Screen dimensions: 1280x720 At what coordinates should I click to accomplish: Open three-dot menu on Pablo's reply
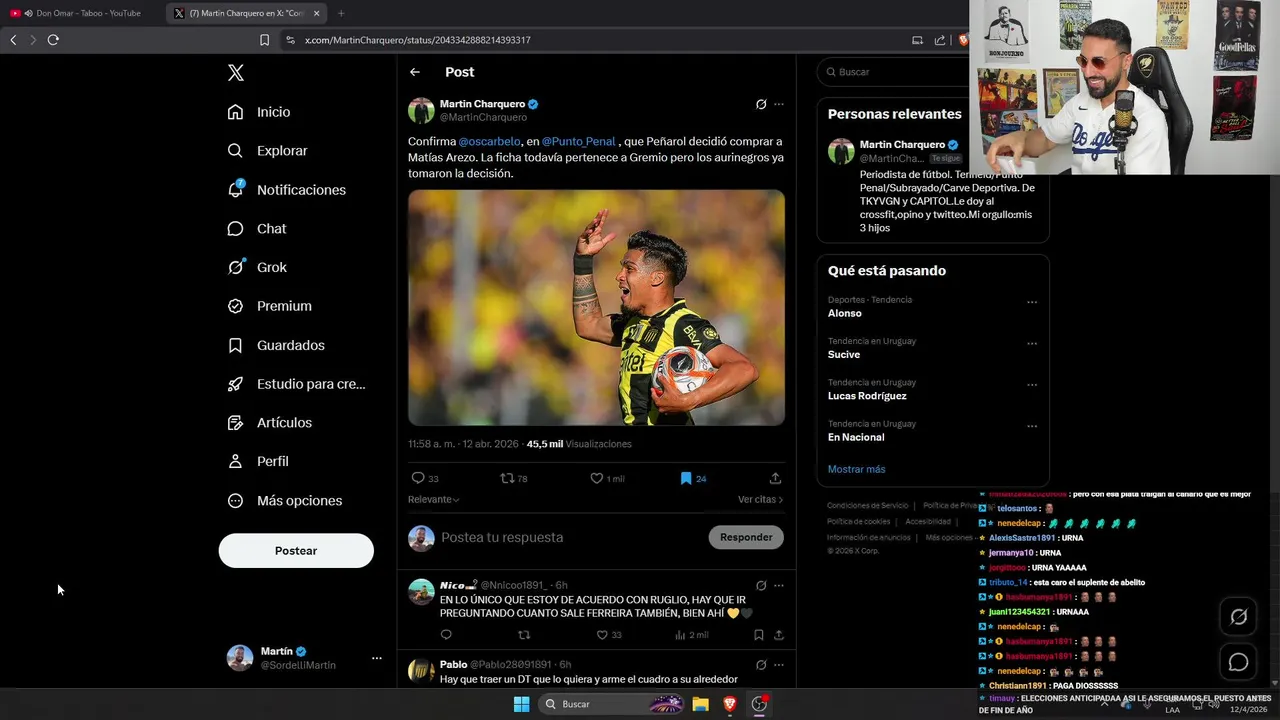[x=779, y=664]
